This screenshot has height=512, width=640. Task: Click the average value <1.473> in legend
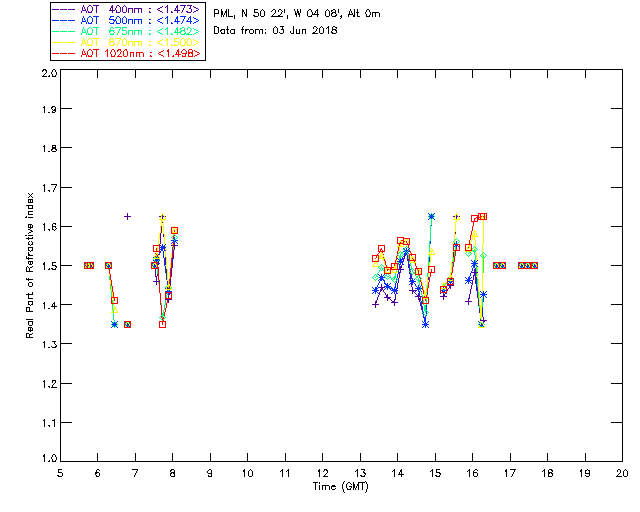point(178,9)
